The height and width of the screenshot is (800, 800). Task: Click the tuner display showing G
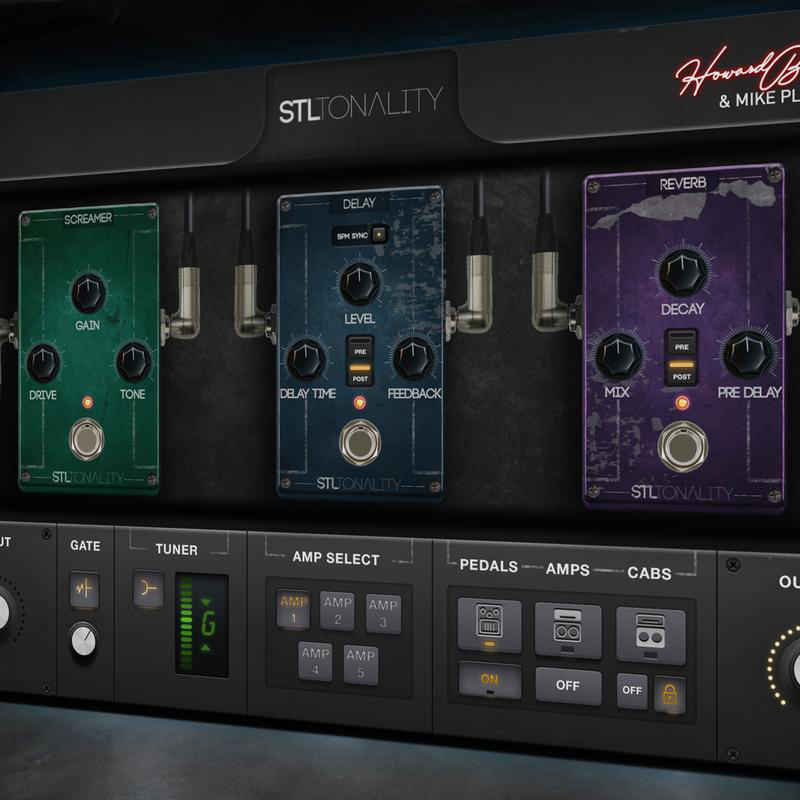(202, 625)
